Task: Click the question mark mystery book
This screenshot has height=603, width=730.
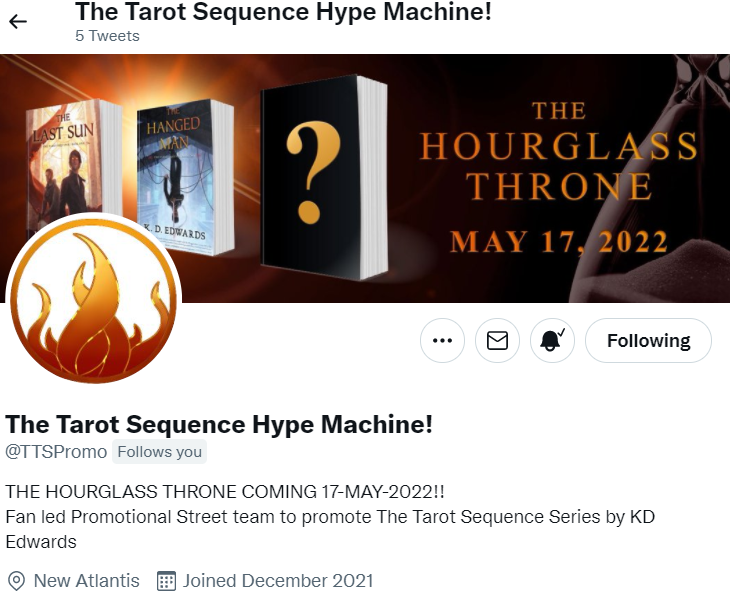Action: (324, 178)
